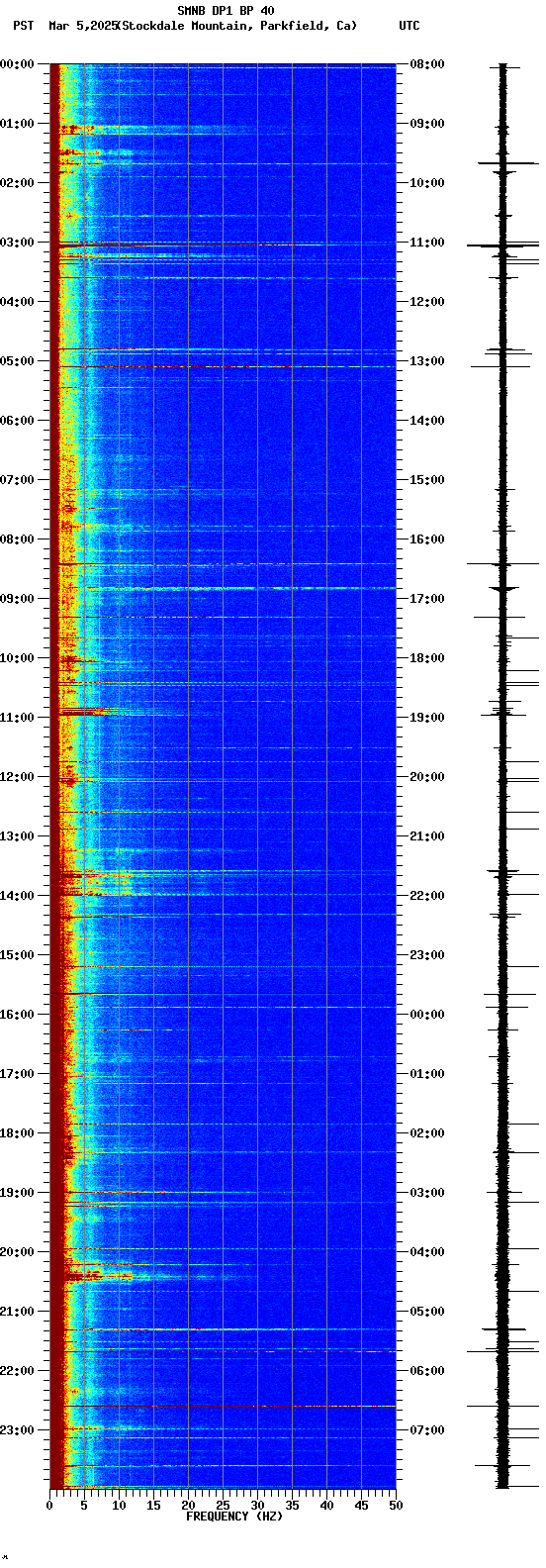
Task: Click the 'UTC' time zone label
Action: pos(409,26)
